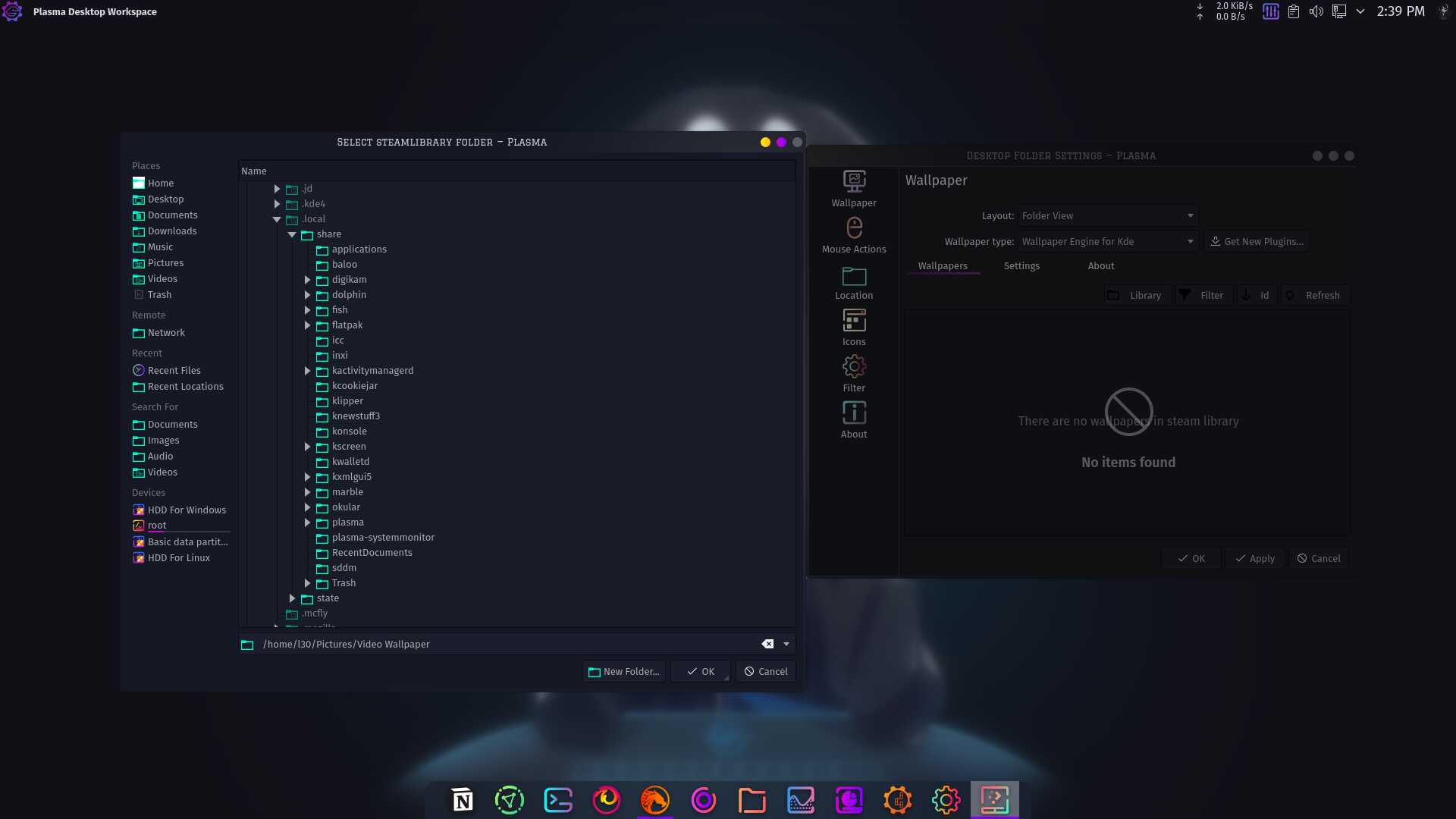Switch to the About tab in wallpaper panel

[x=1101, y=265]
